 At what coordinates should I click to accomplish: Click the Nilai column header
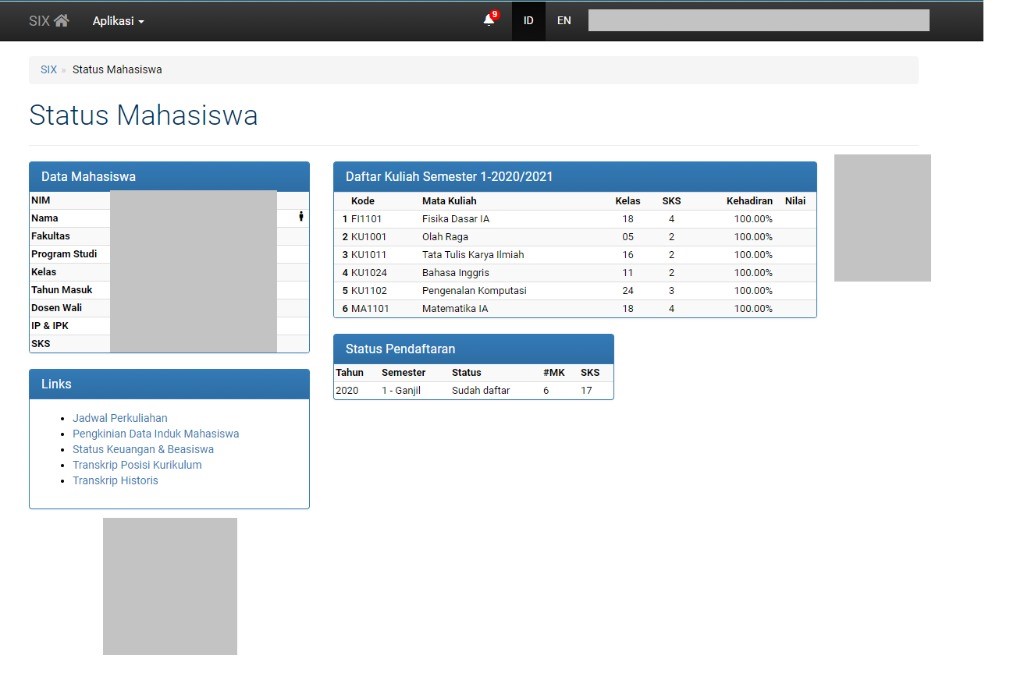coord(795,201)
